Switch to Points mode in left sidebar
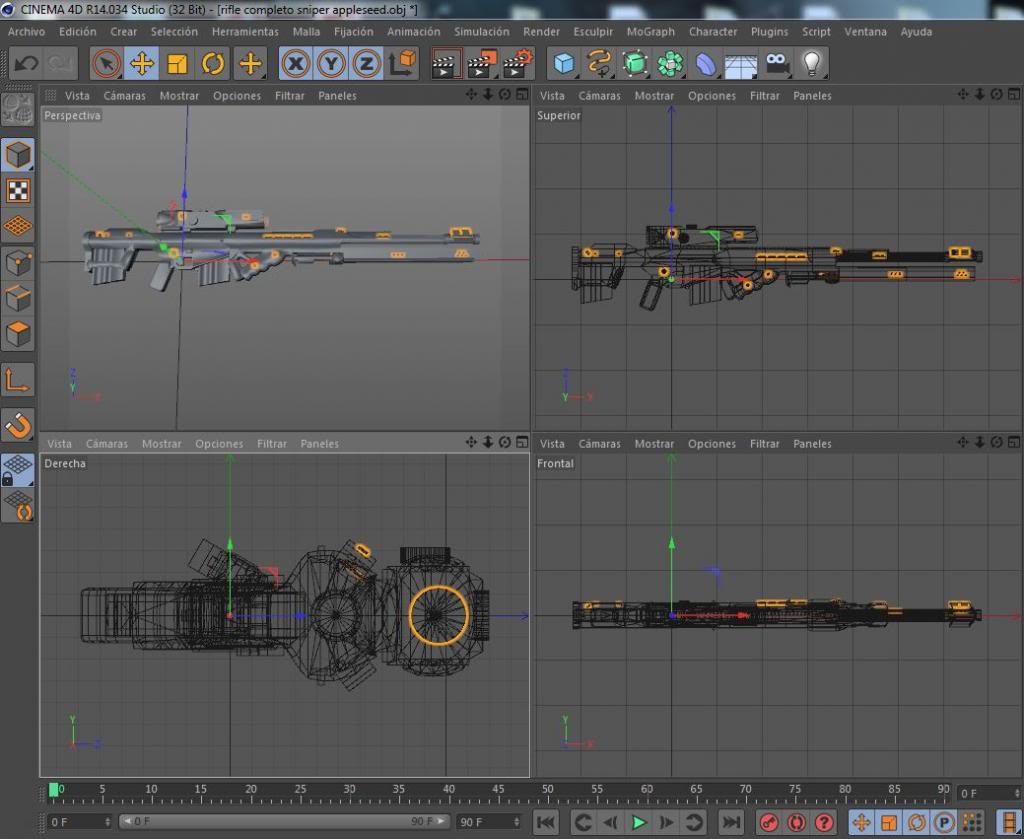Screen dimensions: 1024x839 [18, 263]
